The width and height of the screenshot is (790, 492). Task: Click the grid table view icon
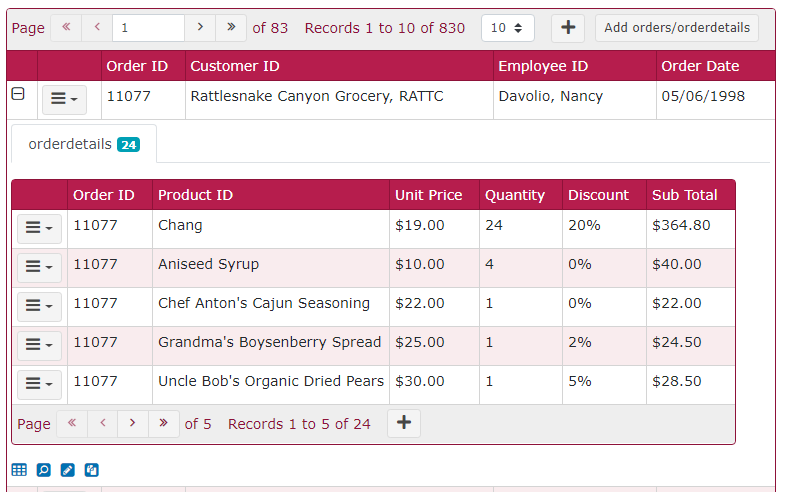19,470
